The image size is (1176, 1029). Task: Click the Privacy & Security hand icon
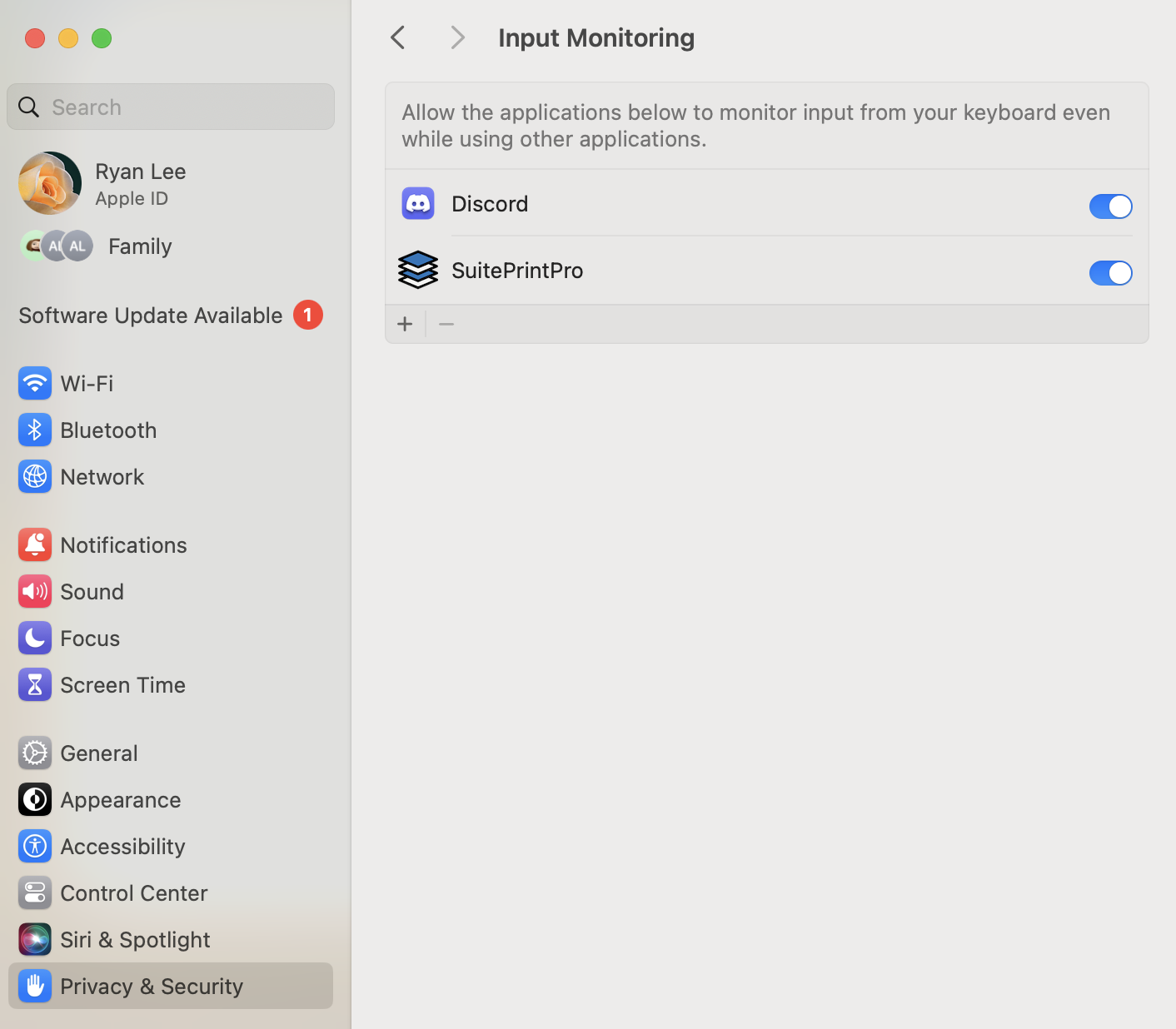(x=35, y=986)
